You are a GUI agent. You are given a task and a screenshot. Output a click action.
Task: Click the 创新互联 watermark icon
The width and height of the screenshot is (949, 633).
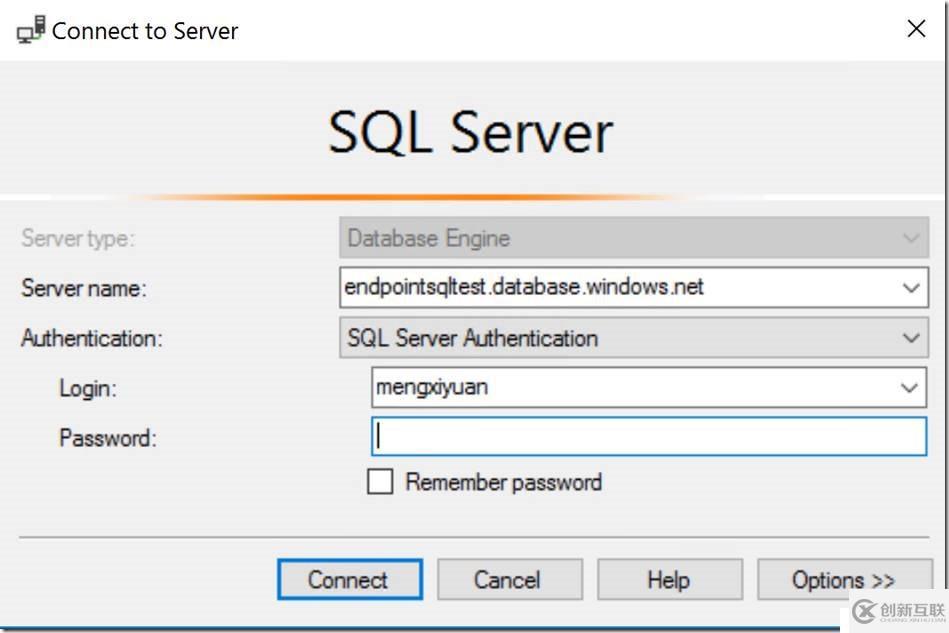862,611
